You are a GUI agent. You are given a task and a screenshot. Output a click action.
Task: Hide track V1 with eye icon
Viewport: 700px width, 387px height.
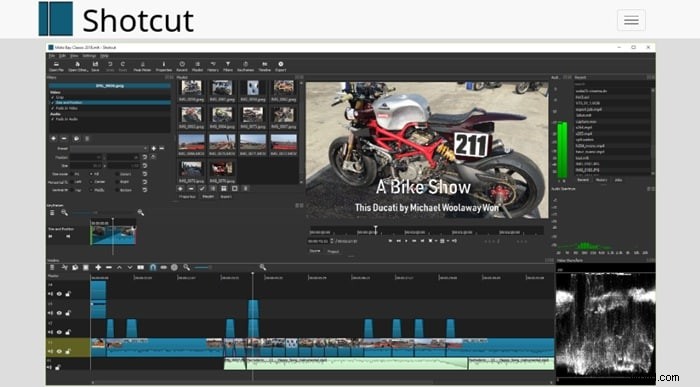click(59, 352)
